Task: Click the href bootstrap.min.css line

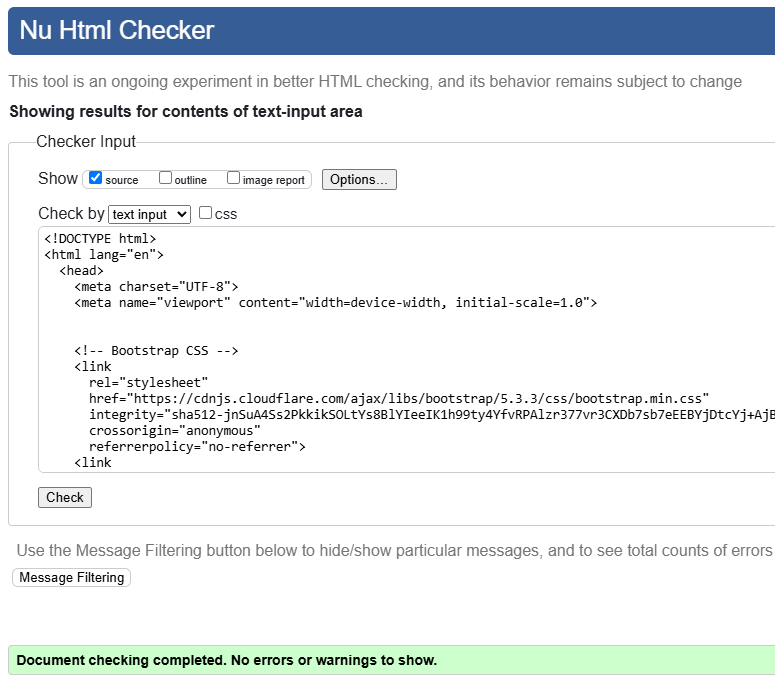Action: click(399, 399)
